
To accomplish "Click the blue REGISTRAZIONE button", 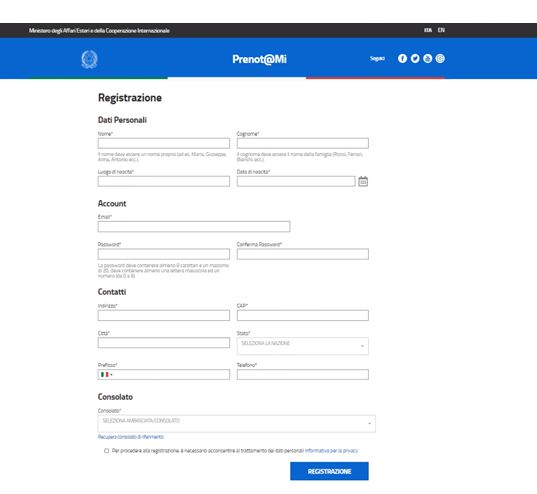I will [329, 471].
